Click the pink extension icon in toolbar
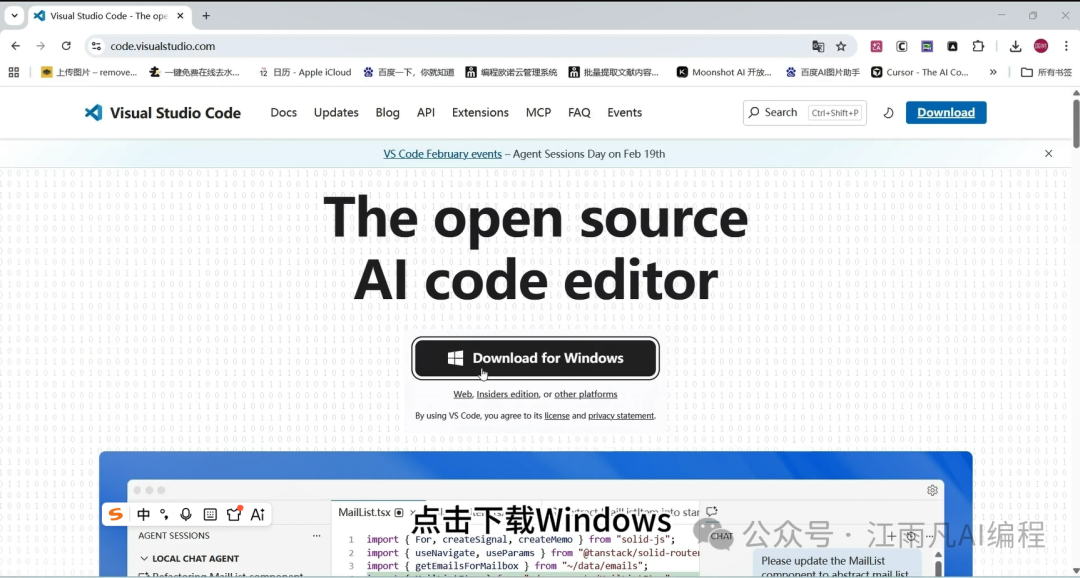Screen dimensions: 1080x578 [876, 46]
